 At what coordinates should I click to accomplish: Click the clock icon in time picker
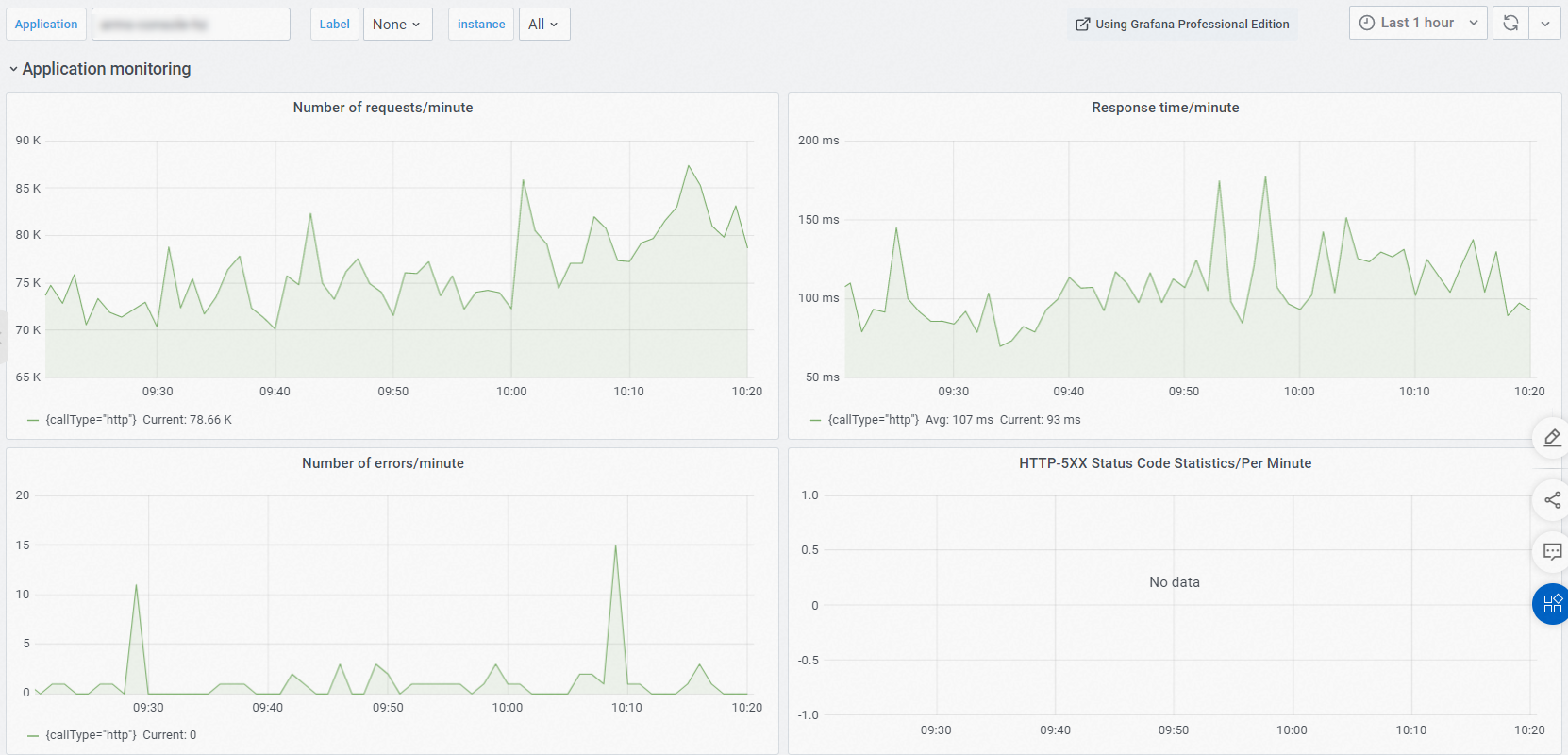point(1366,24)
